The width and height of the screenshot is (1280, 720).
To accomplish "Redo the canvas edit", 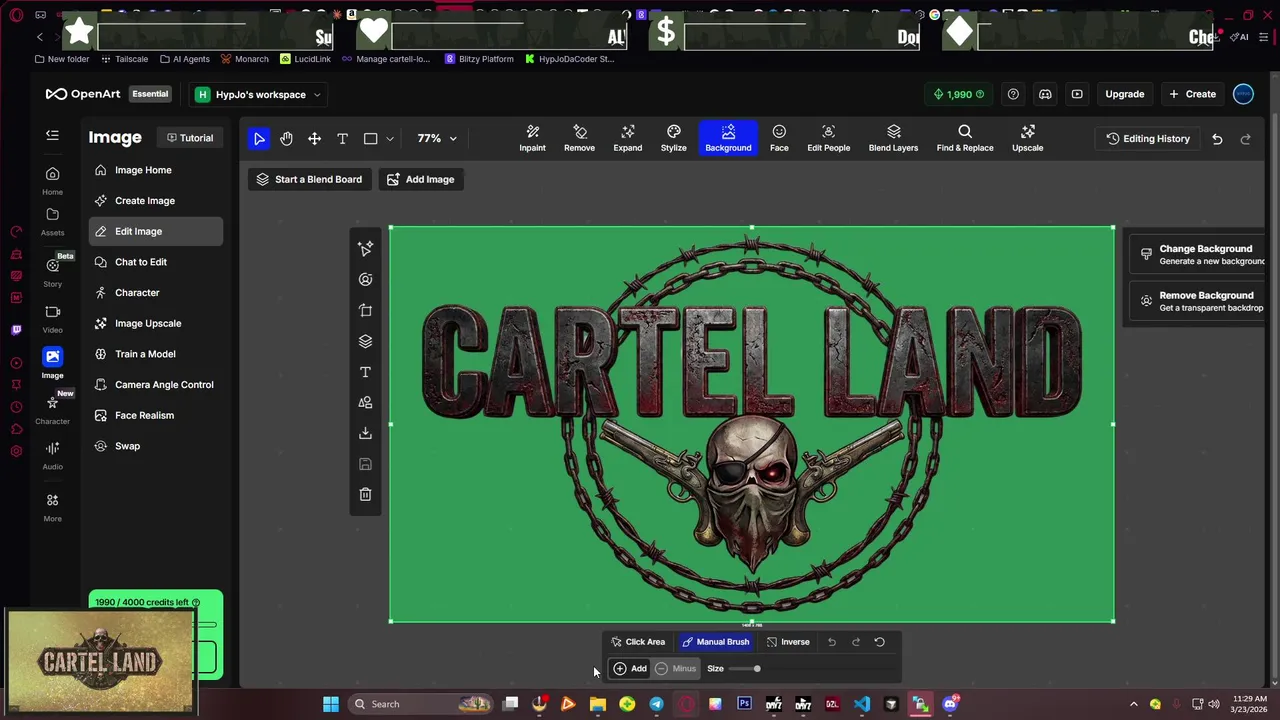I will coord(1245,139).
